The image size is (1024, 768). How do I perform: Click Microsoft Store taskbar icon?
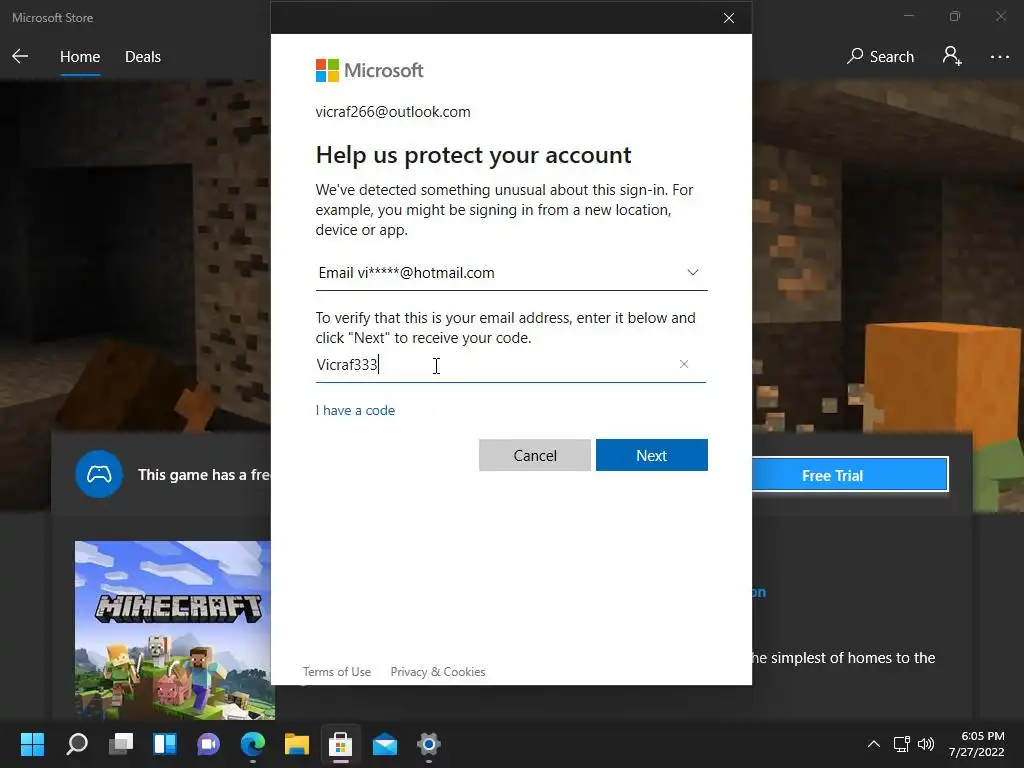(340, 744)
